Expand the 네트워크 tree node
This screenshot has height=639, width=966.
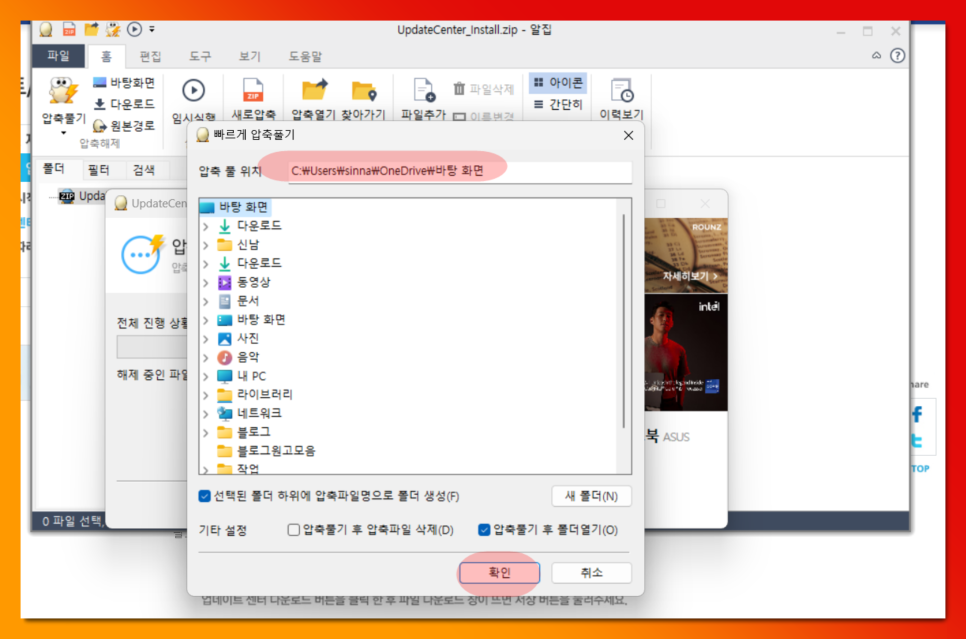coord(206,414)
